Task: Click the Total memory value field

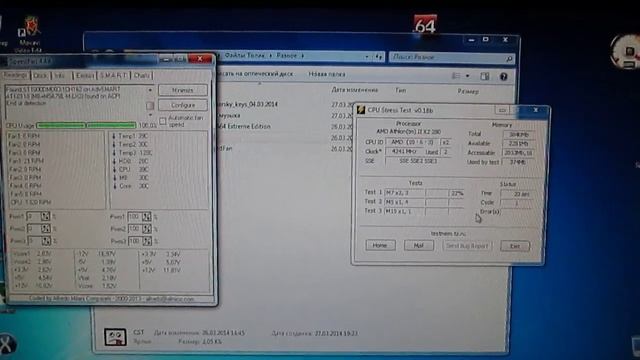Action: [518, 134]
